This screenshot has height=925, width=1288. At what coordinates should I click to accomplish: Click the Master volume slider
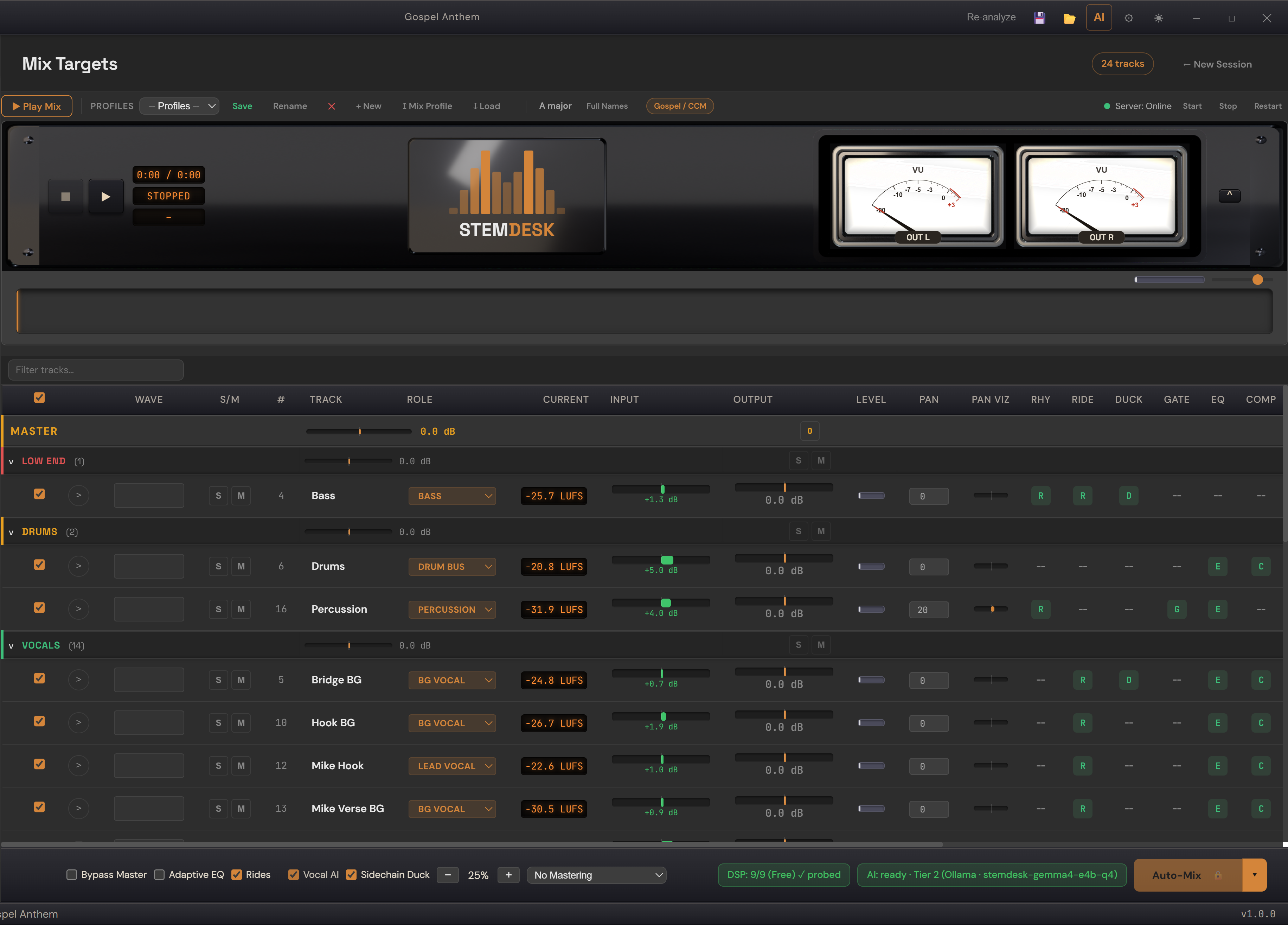pos(359,431)
